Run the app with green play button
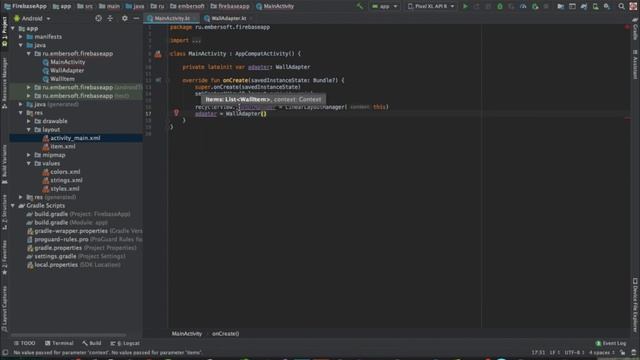The width and height of the screenshot is (640, 360). (x=465, y=6)
